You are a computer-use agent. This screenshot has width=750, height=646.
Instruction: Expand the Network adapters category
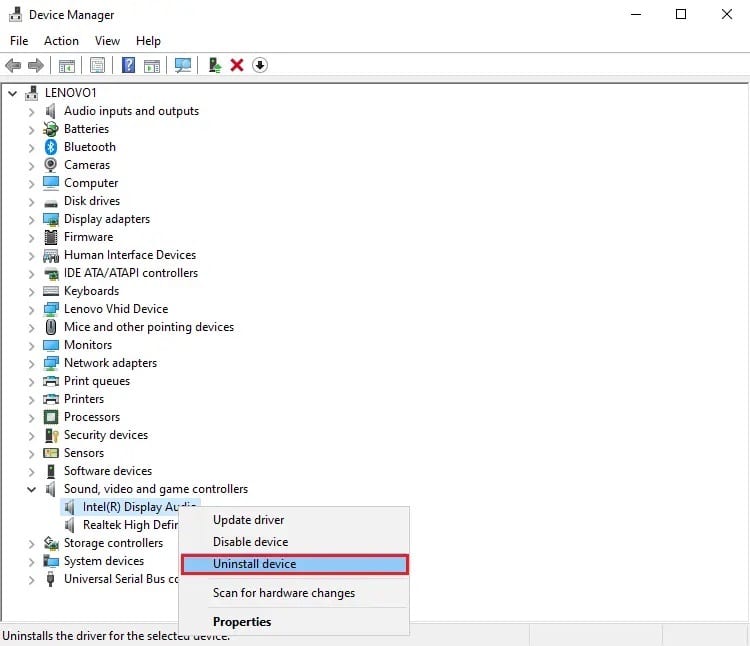(x=31, y=364)
